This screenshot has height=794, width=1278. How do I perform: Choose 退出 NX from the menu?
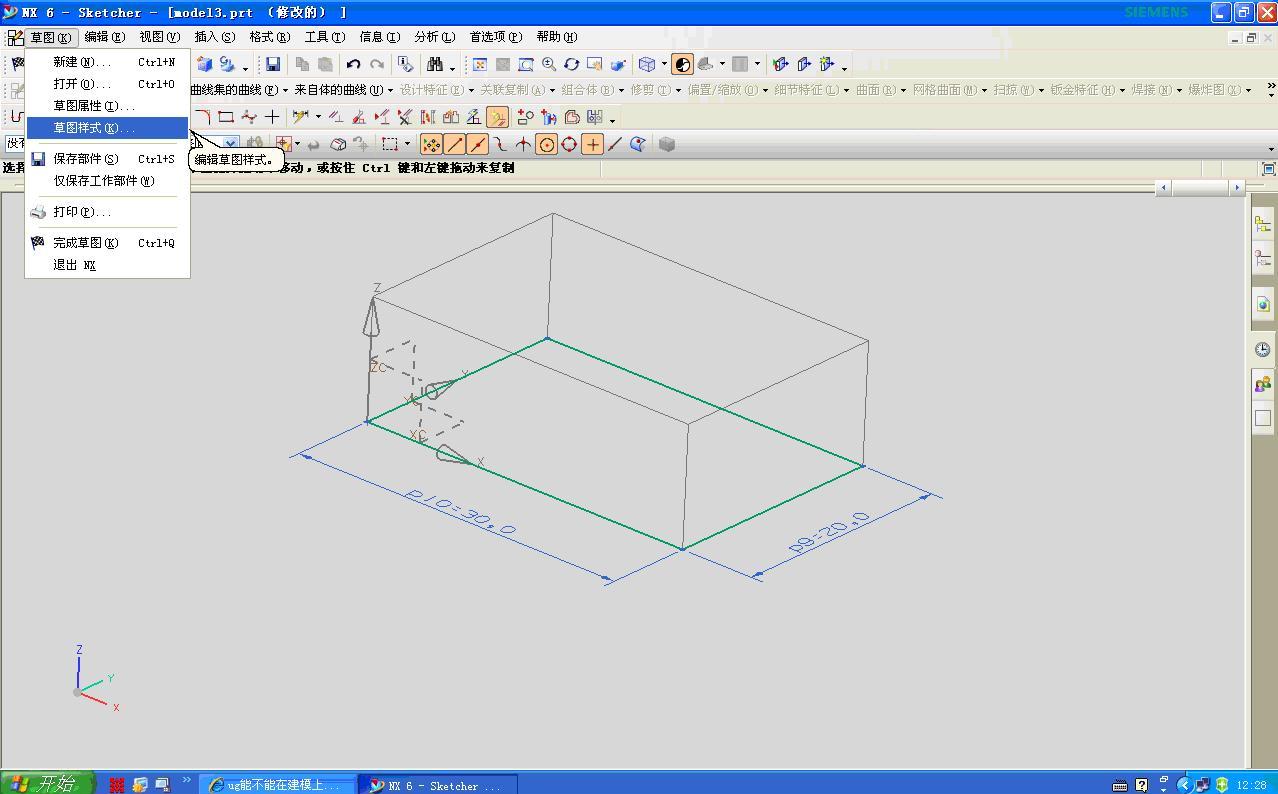[x=107, y=265]
